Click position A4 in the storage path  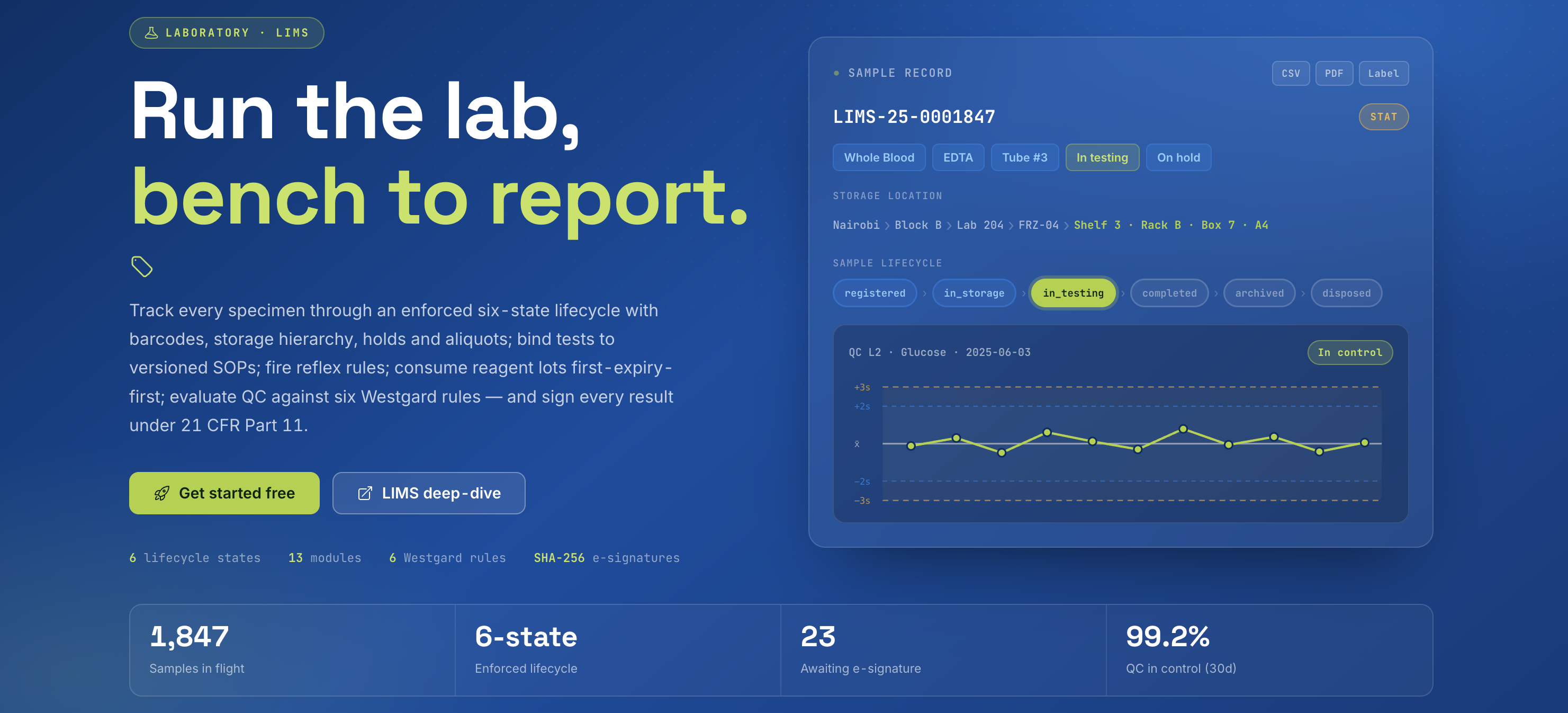1261,225
